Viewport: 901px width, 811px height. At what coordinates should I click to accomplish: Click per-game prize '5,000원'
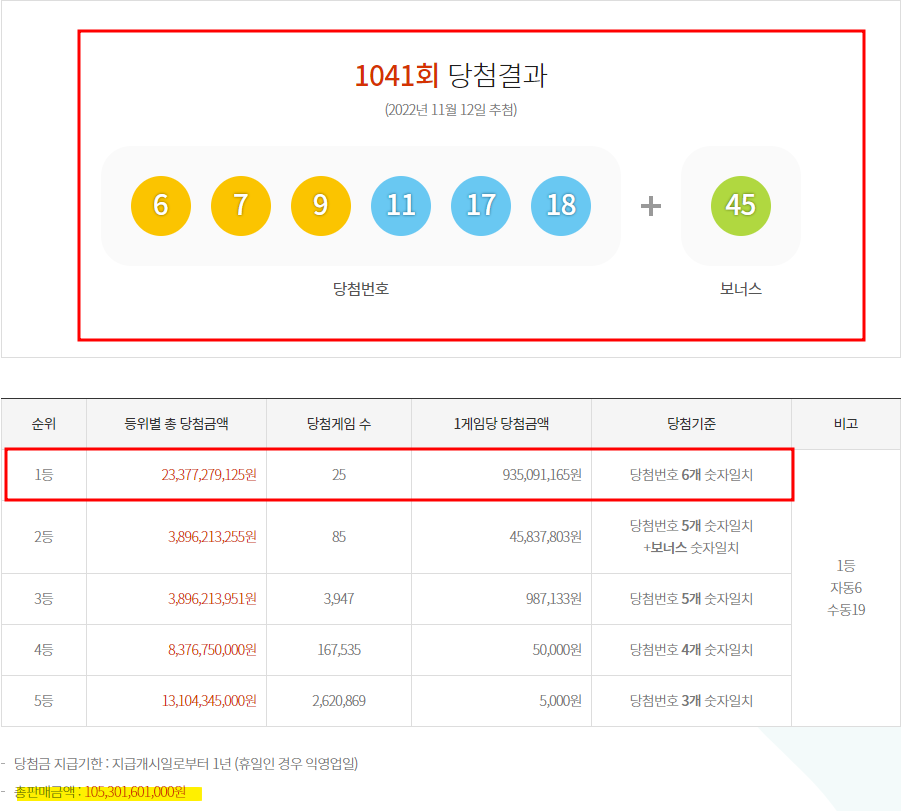[x=560, y=701]
